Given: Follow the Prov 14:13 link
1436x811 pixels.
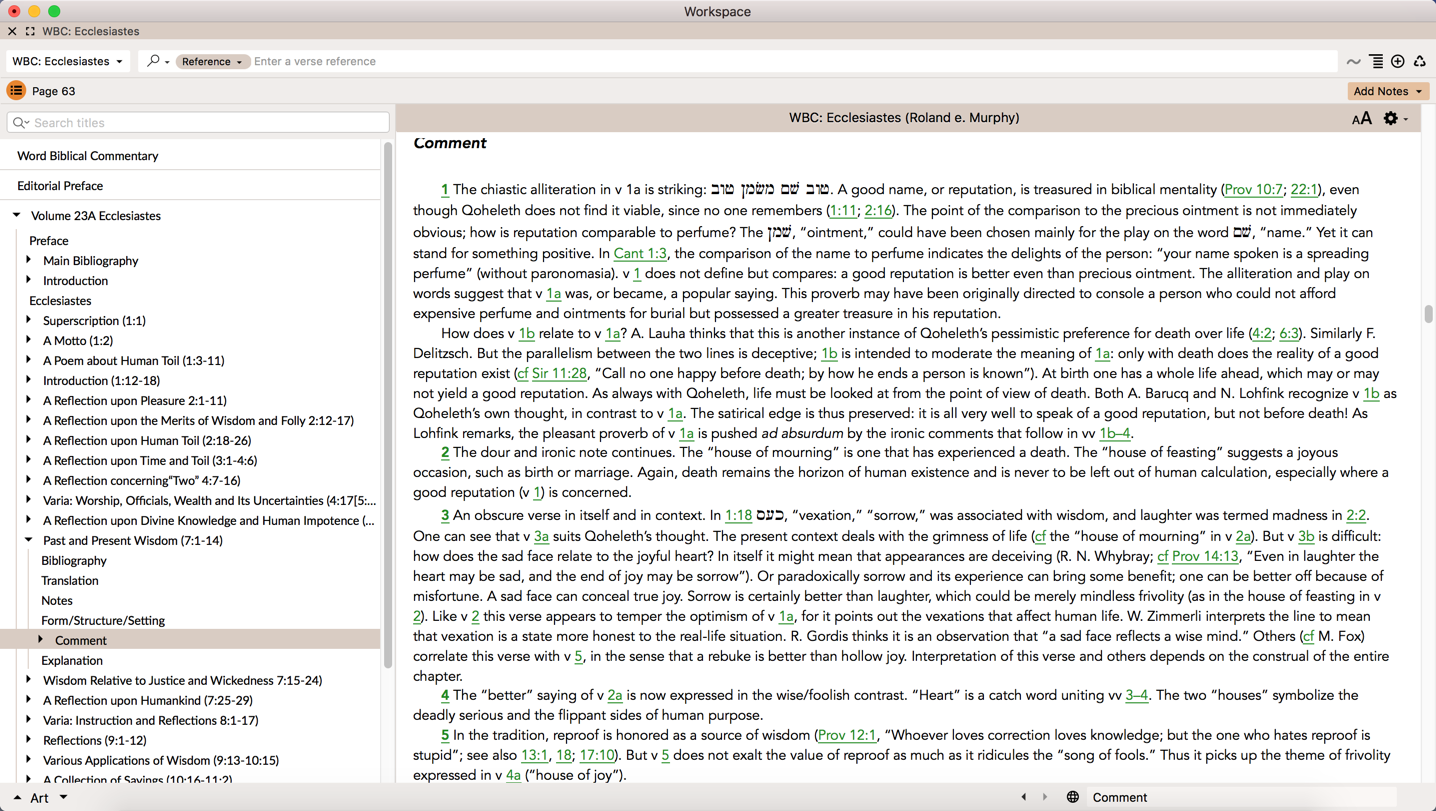Looking at the screenshot, I should coord(1205,556).
